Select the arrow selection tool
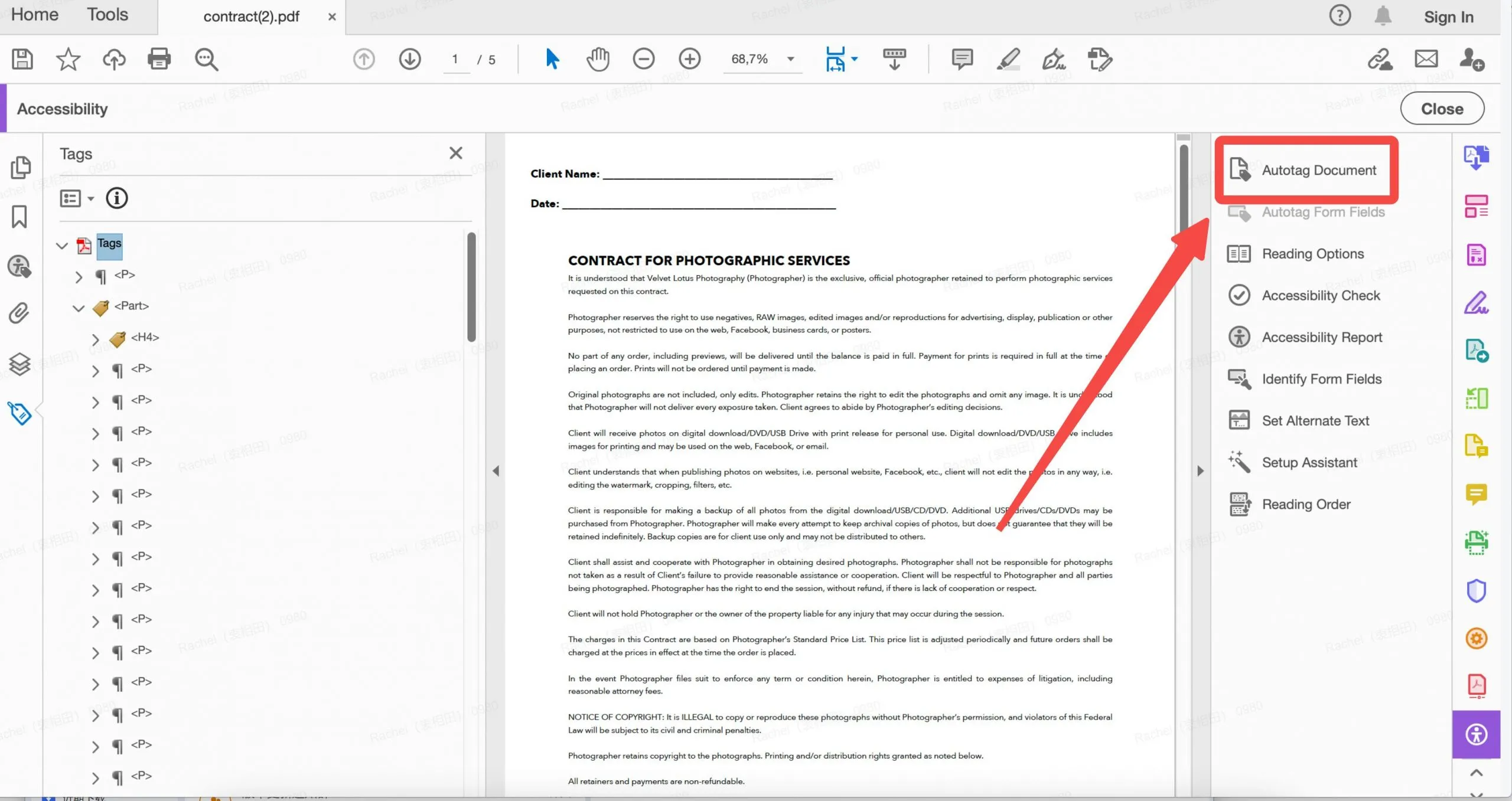The image size is (1512, 801). click(552, 59)
